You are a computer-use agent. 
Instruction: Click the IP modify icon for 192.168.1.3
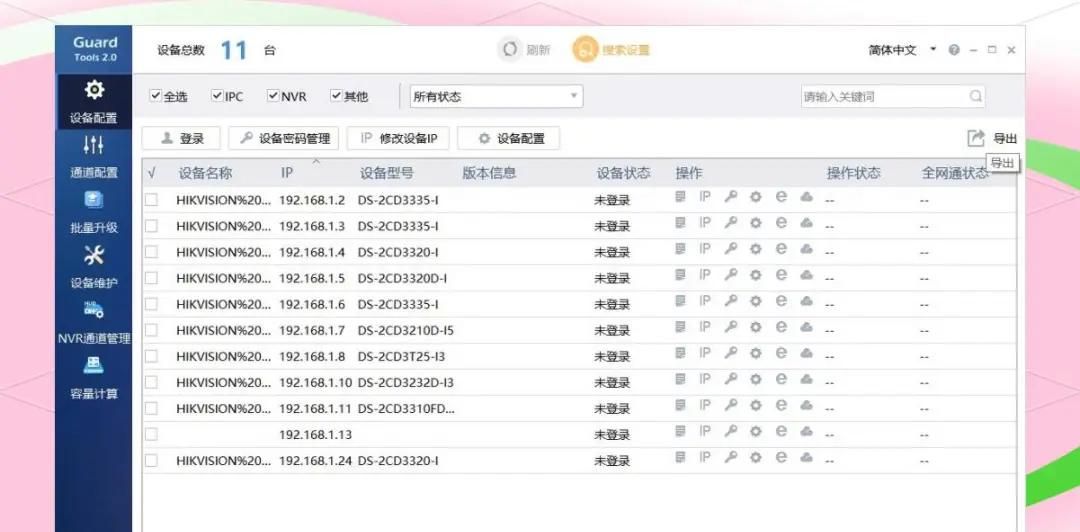[705, 223]
